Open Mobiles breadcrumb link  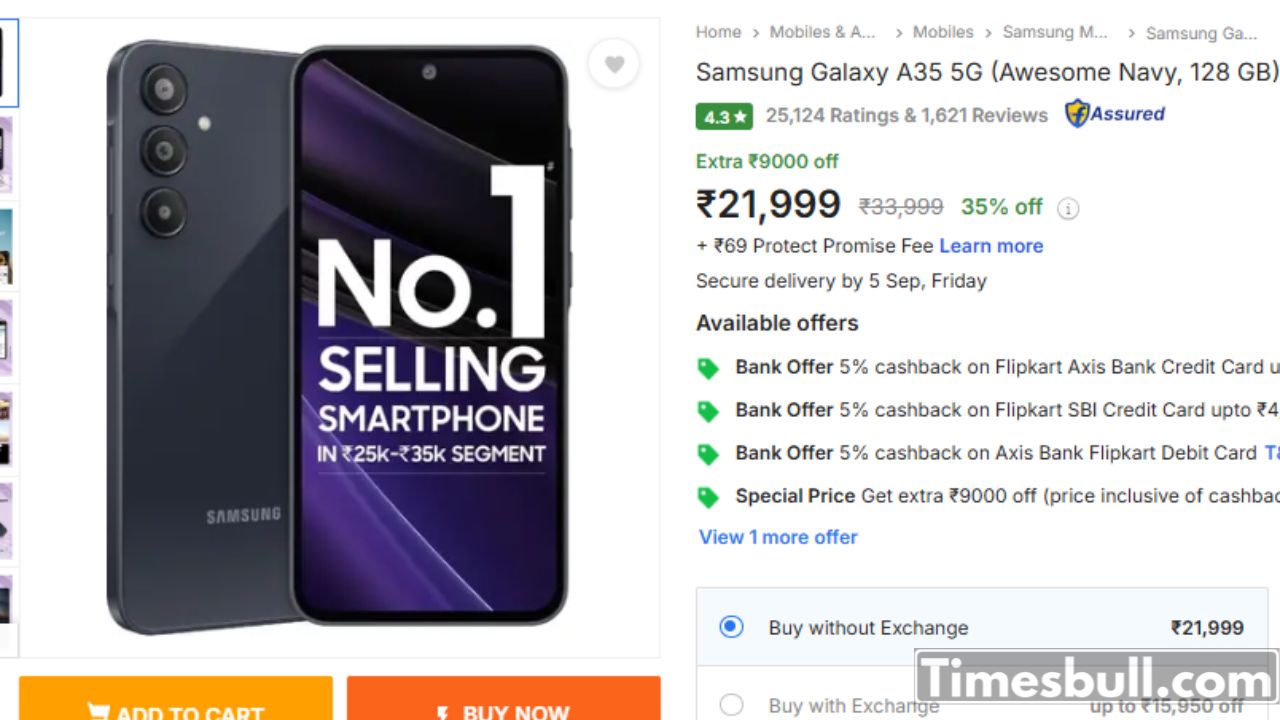click(x=942, y=32)
